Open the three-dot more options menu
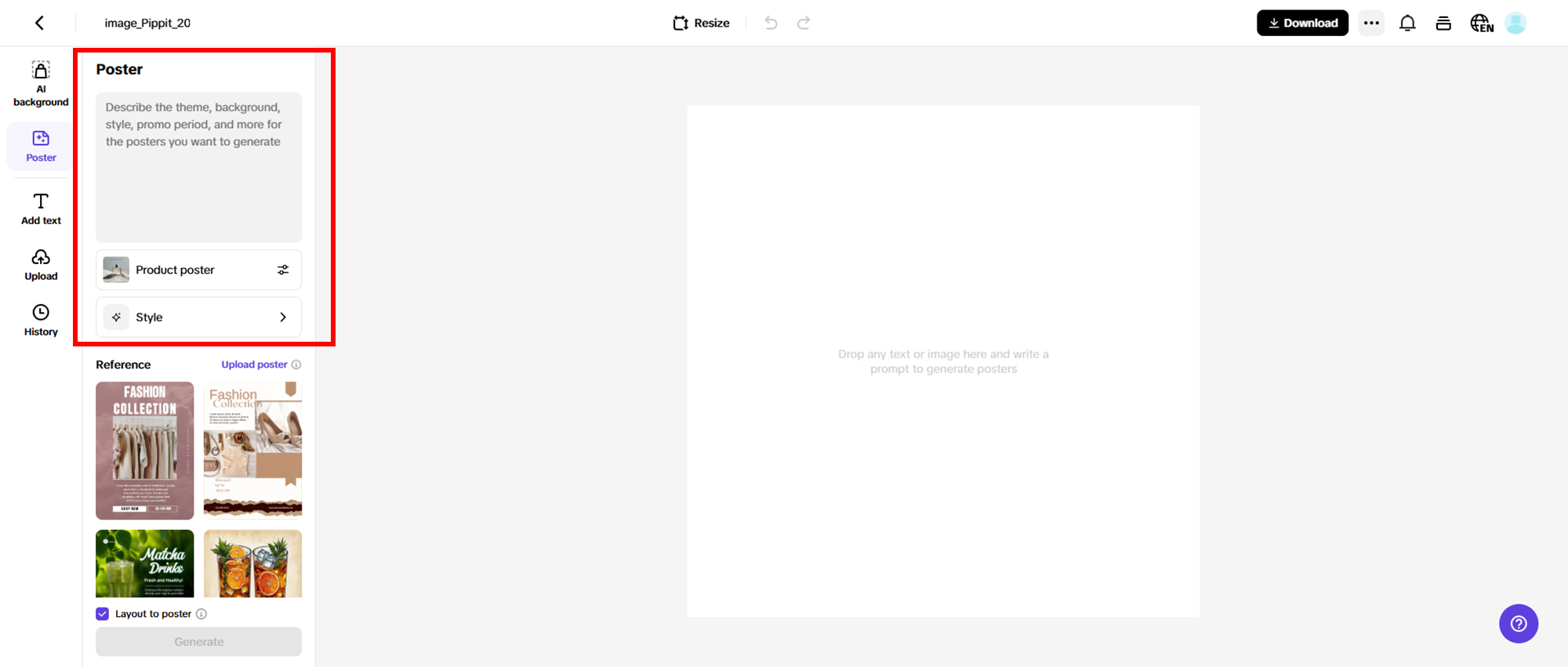 pos(1371,23)
